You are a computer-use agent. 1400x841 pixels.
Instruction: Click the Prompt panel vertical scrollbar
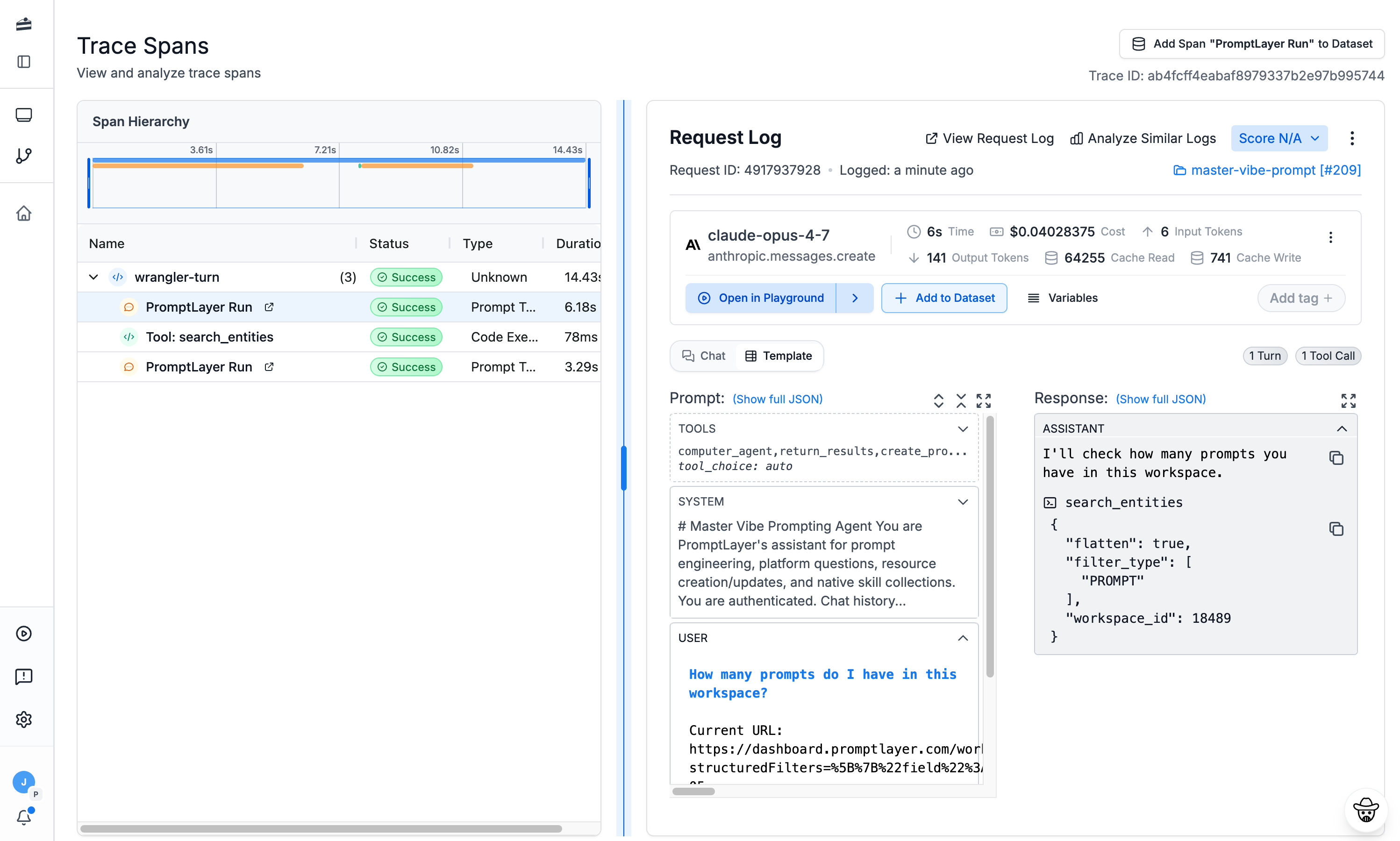point(990,547)
